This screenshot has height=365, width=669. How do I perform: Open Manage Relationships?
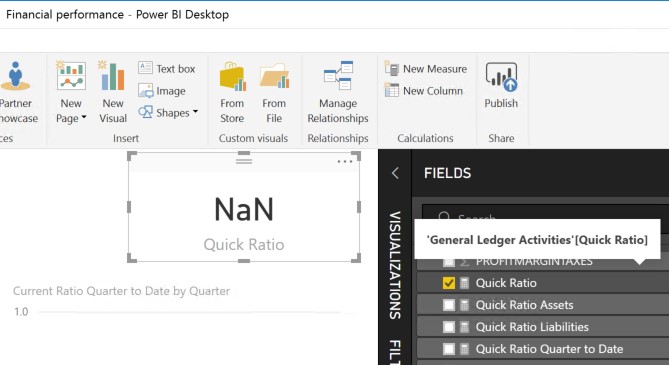338,93
